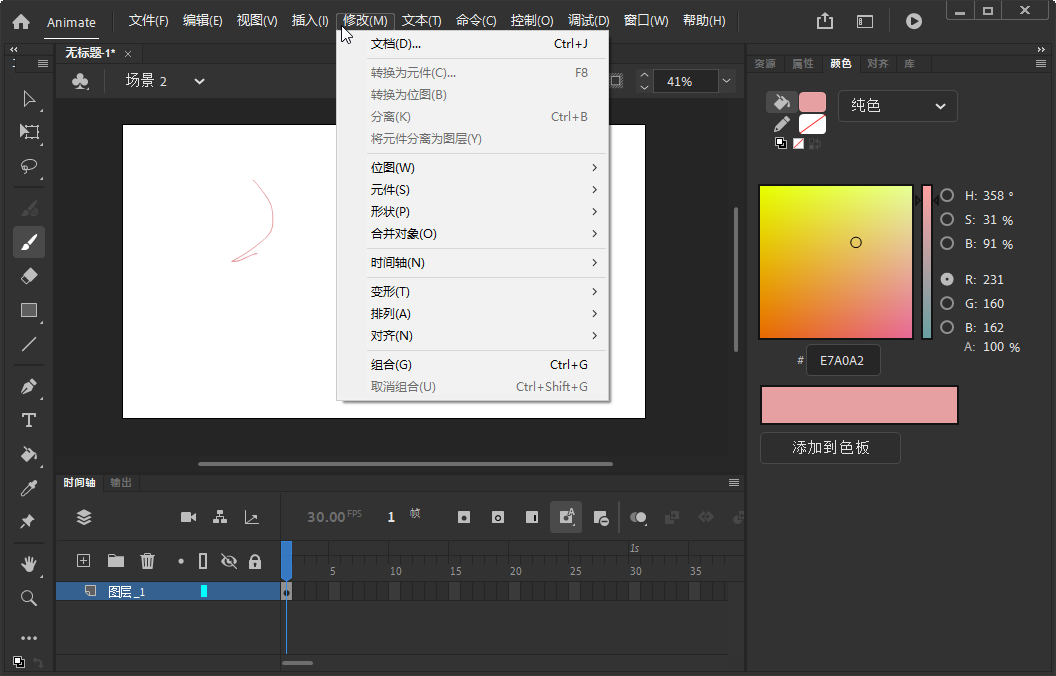Click the camera icon in the timeline toolbar
This screenshot has width=1056, height=676.
click(x=188, y=517)
